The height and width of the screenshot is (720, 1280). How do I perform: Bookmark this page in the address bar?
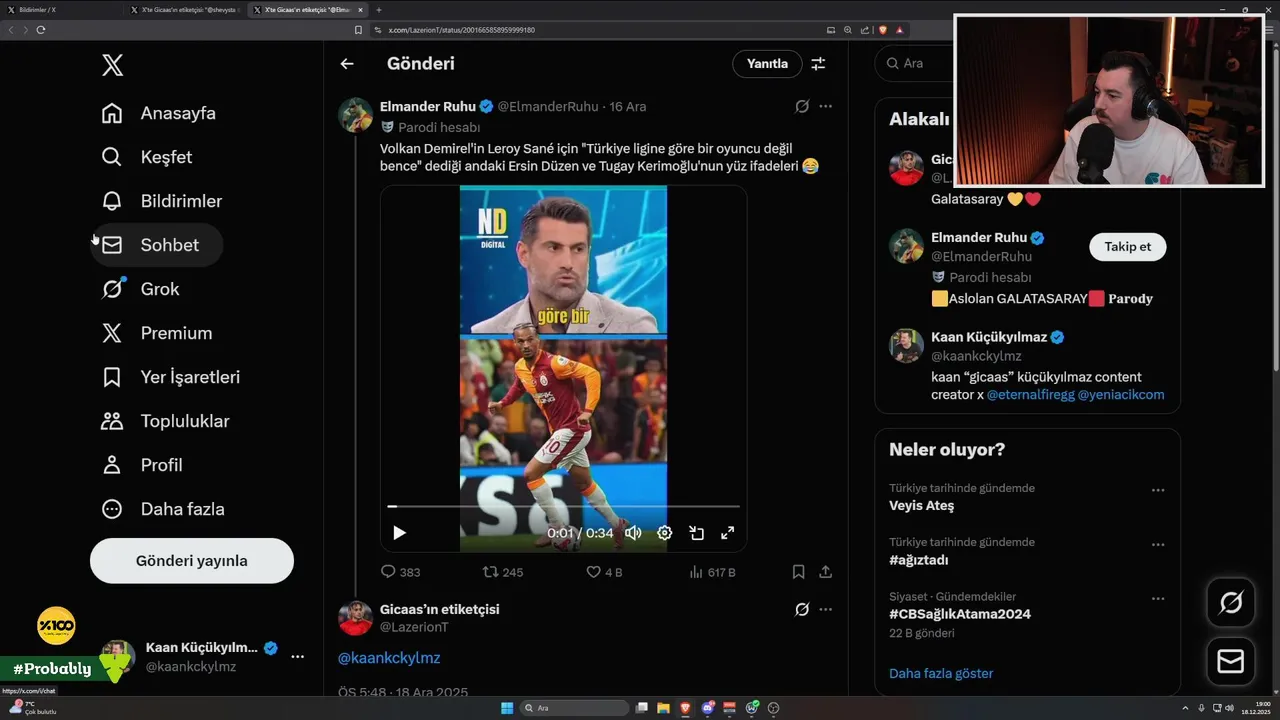coord(359,30)
